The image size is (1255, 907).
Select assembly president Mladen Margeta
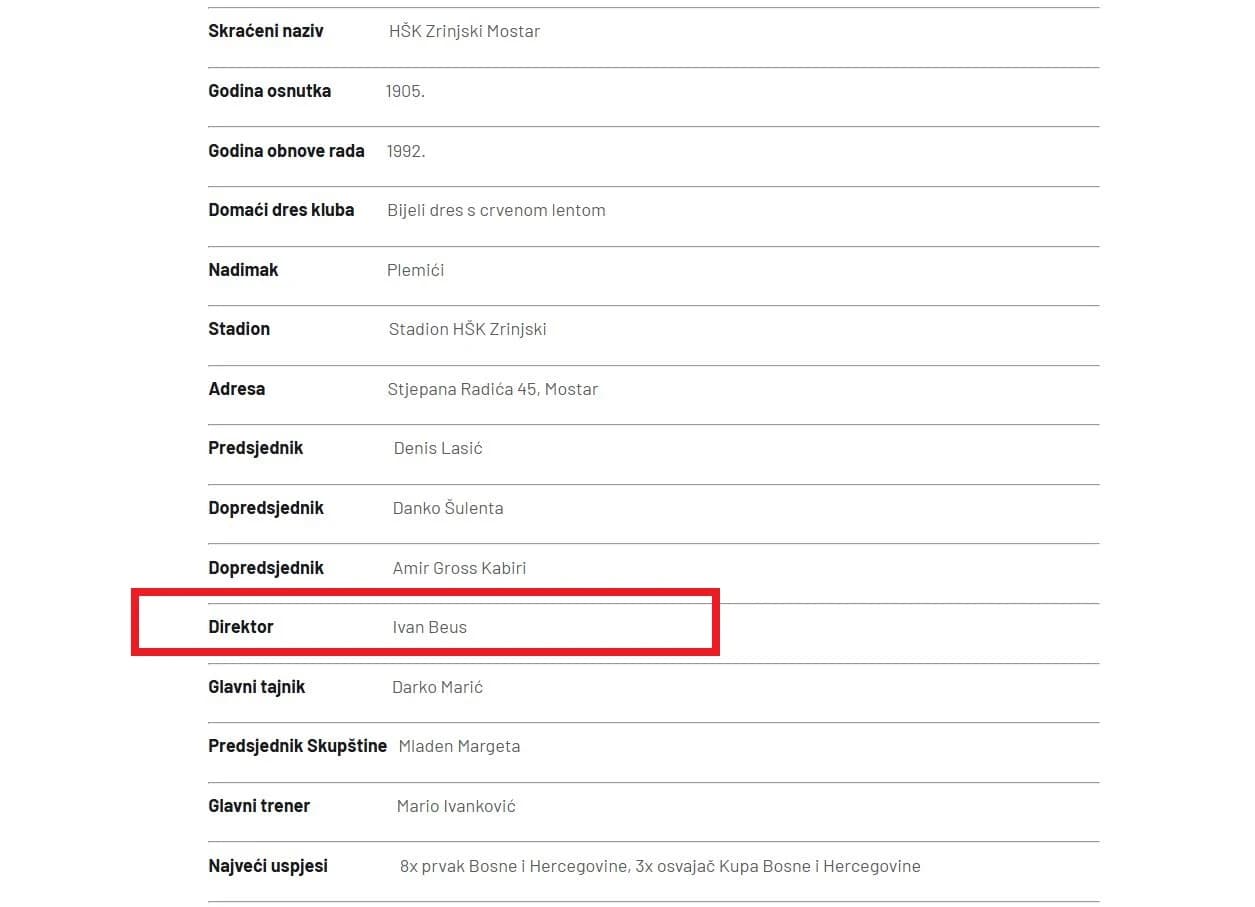pos(459,746)
